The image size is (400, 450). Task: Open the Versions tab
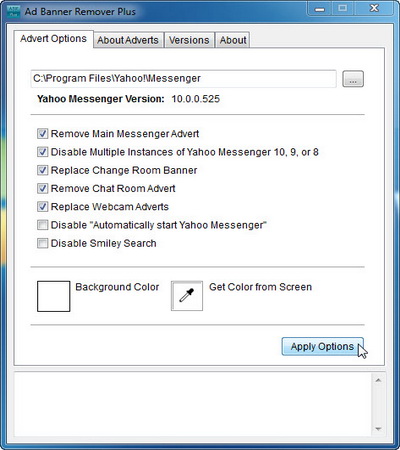[189, 40]
